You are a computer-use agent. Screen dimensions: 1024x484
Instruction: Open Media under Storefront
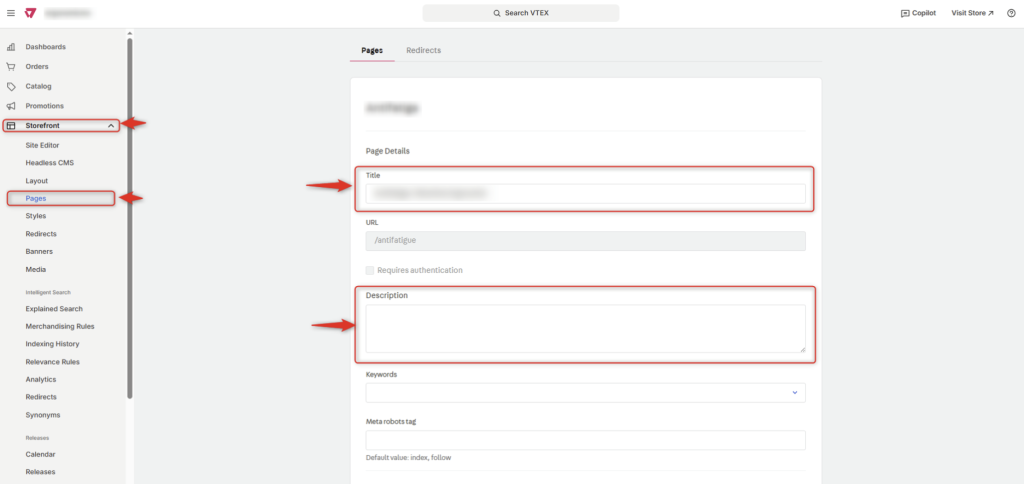pyautogui.click(x=36, y=269)
